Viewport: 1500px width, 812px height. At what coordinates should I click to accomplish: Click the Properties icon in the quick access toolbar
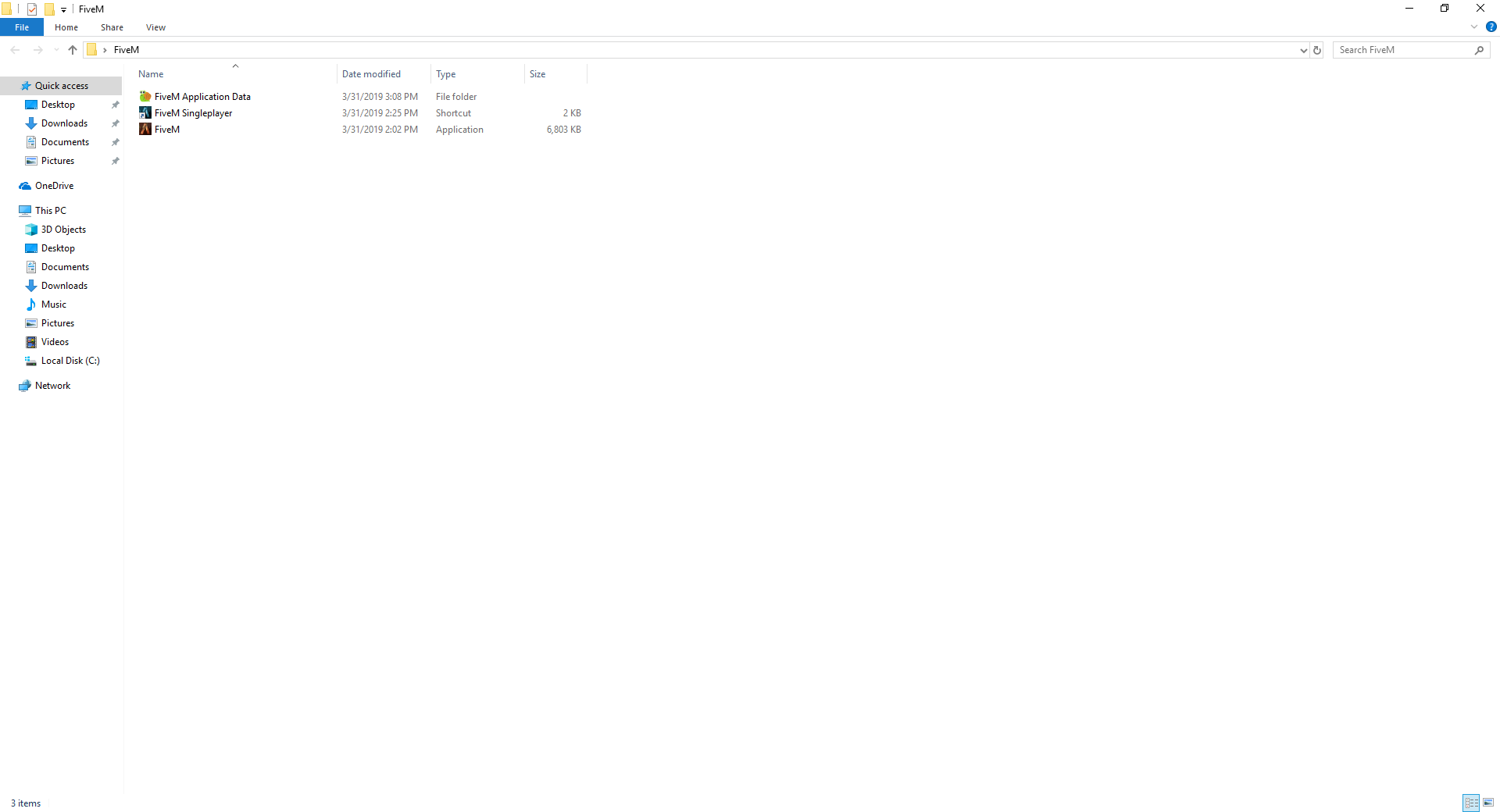point(32,9)
